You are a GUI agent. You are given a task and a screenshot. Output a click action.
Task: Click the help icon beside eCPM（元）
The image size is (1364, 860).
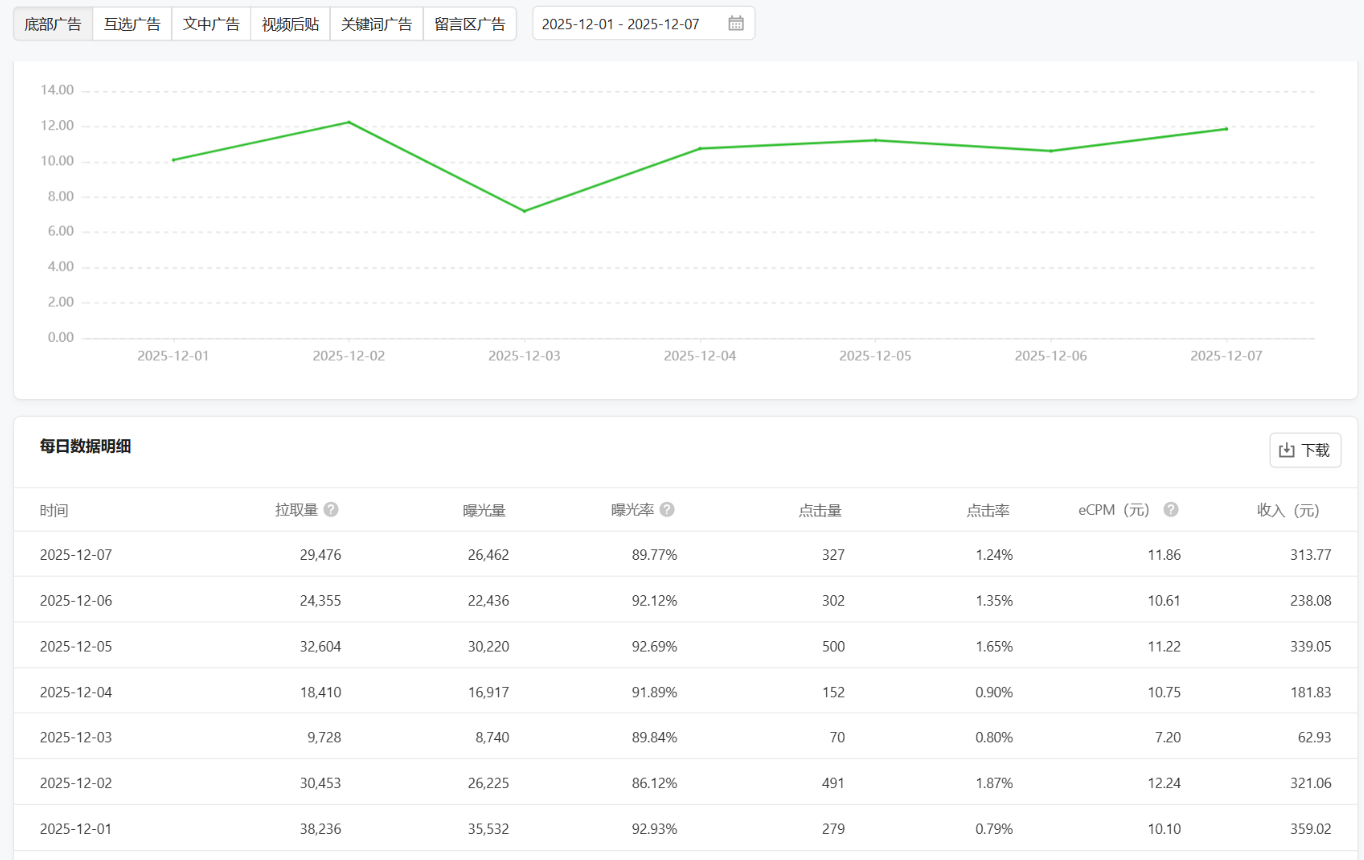click(x=1171, y=510)
